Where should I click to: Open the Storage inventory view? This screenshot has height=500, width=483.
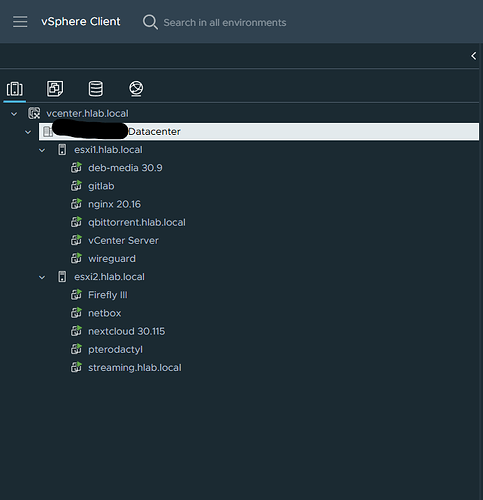[x=96, y=89]
